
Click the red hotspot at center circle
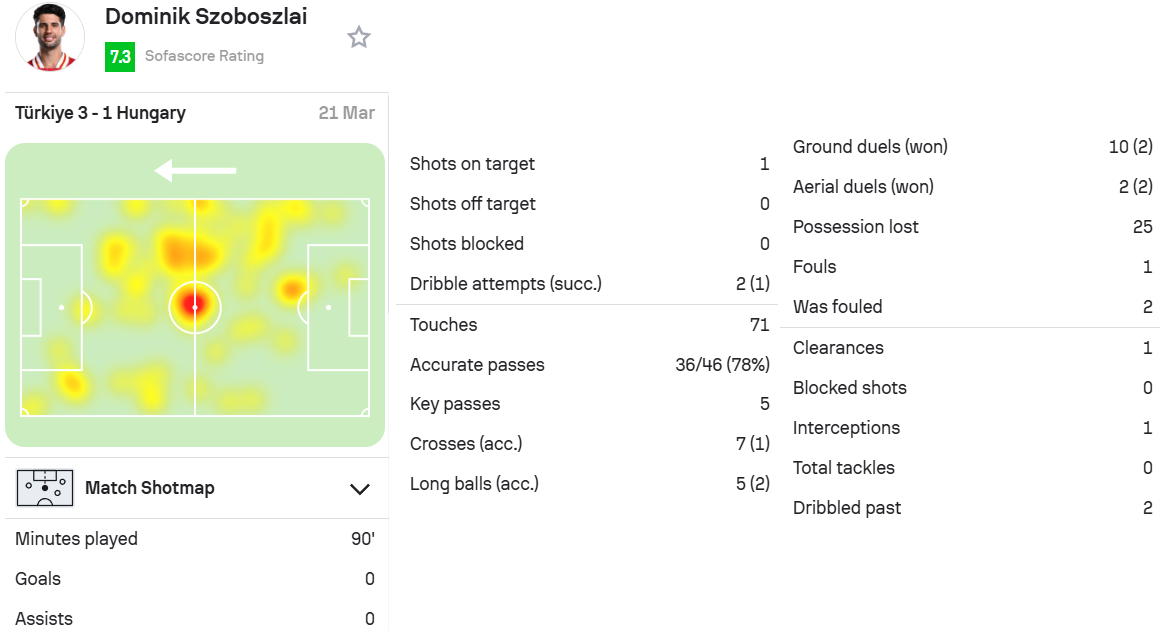(x=195, y=307)
